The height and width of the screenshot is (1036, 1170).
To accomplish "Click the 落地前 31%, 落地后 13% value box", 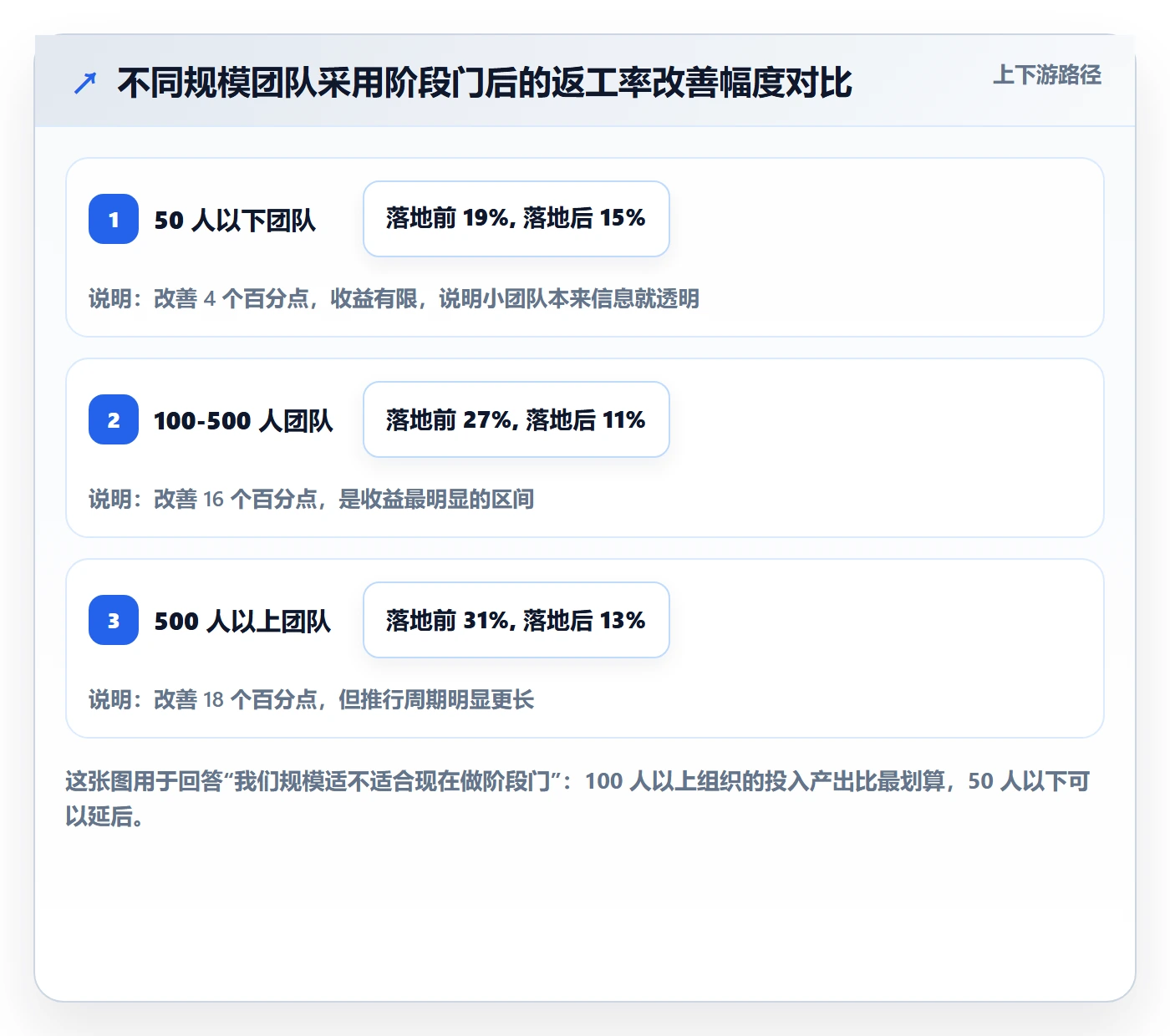I will coord(516,620).
